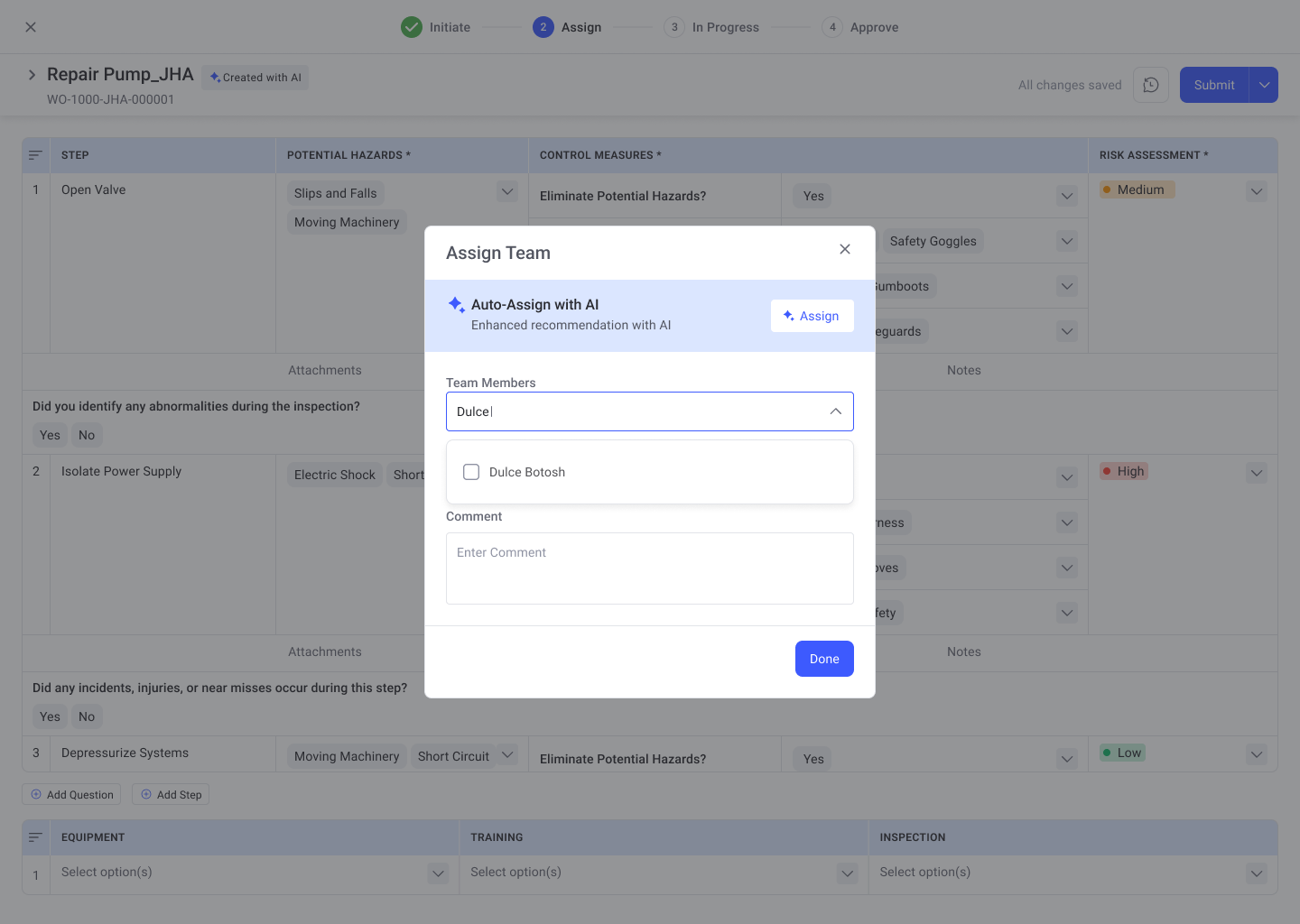
Task: Click the Created with AI badge
Action: coord(255,78)
